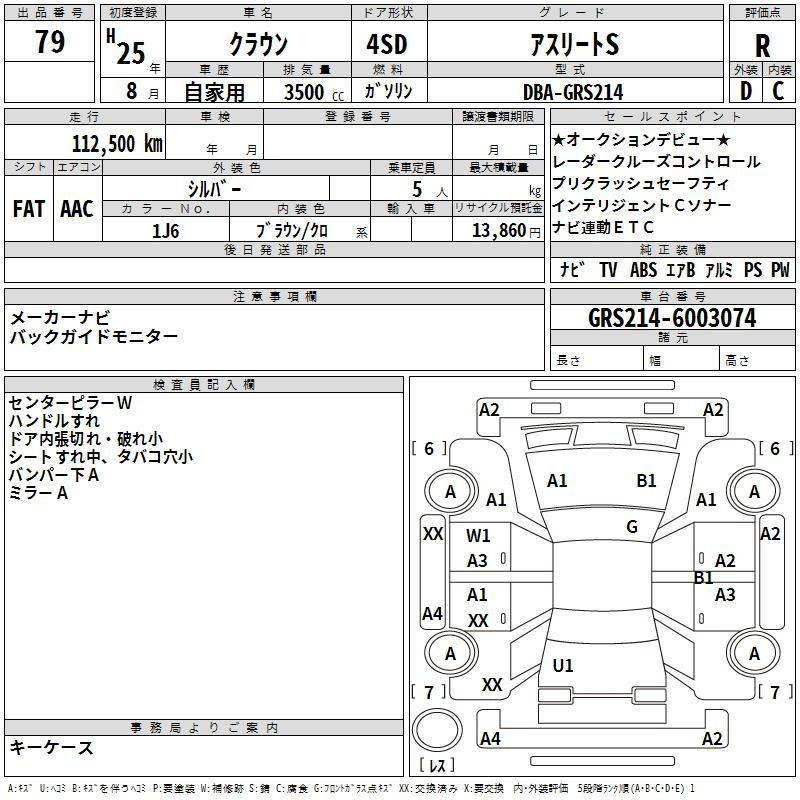Screen dimensions: 800x800
Task: Select the U1 trunk dent mark
Action: [563, 666]
